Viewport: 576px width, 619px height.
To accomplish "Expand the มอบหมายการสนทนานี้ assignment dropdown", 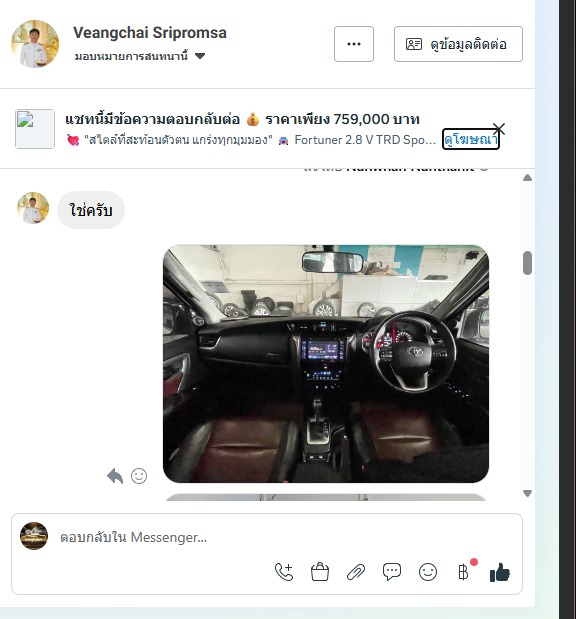I will pos(200,56).
